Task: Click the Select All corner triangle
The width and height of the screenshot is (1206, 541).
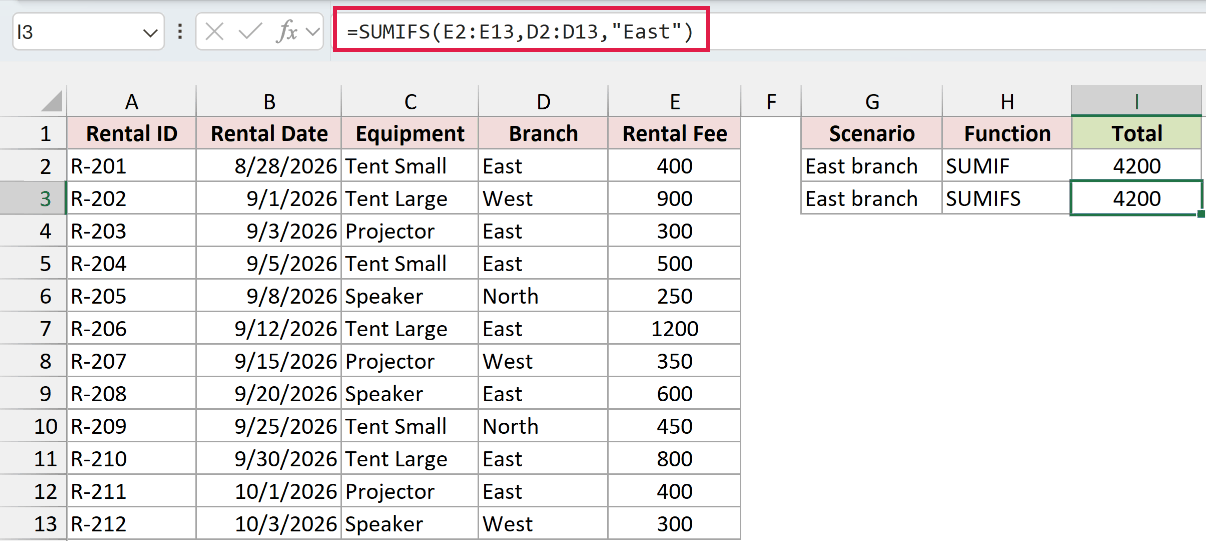Action: (x=50, y=102)
